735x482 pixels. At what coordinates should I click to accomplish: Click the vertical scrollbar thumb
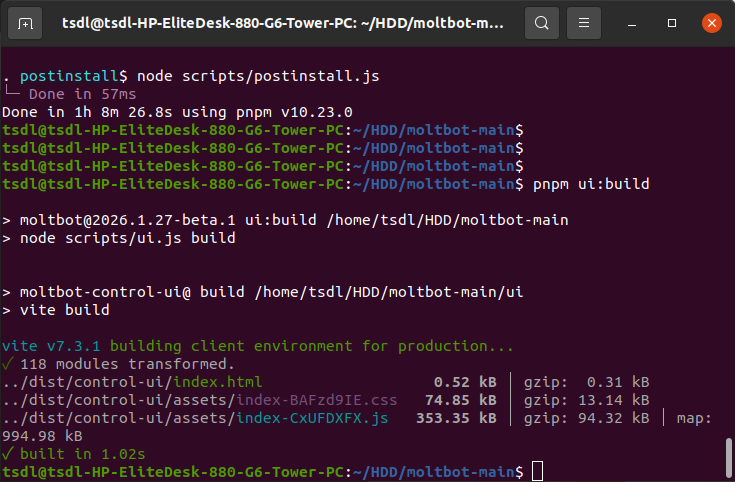727,459
